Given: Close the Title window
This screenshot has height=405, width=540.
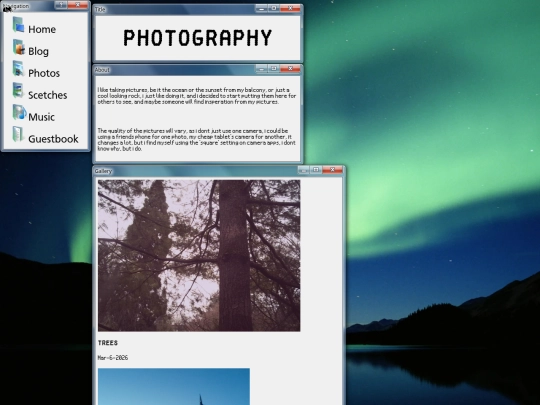Looking at the screenshot, I should [x=290, y=8].
